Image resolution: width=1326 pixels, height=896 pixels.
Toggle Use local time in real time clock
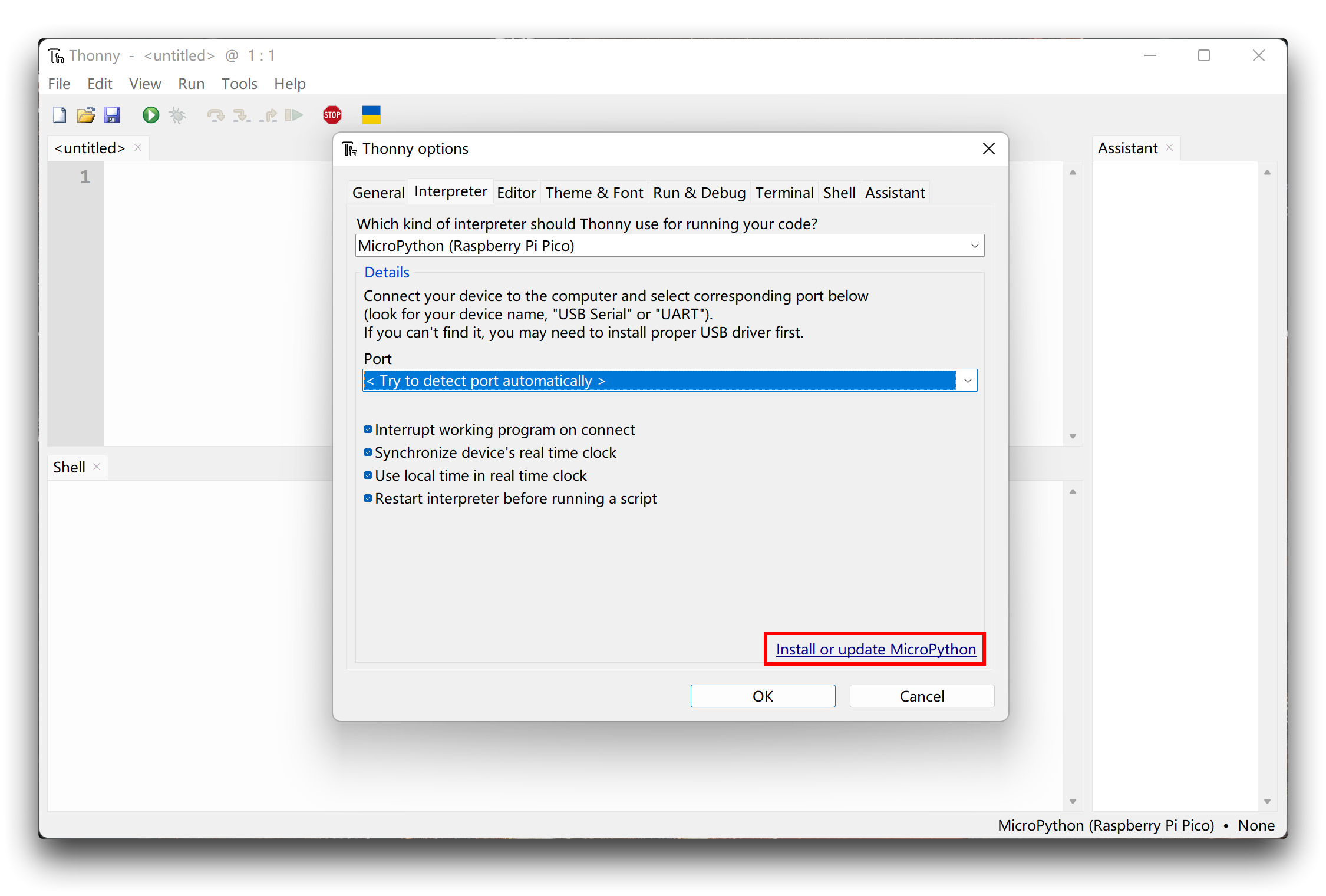[x=368, y=475]
